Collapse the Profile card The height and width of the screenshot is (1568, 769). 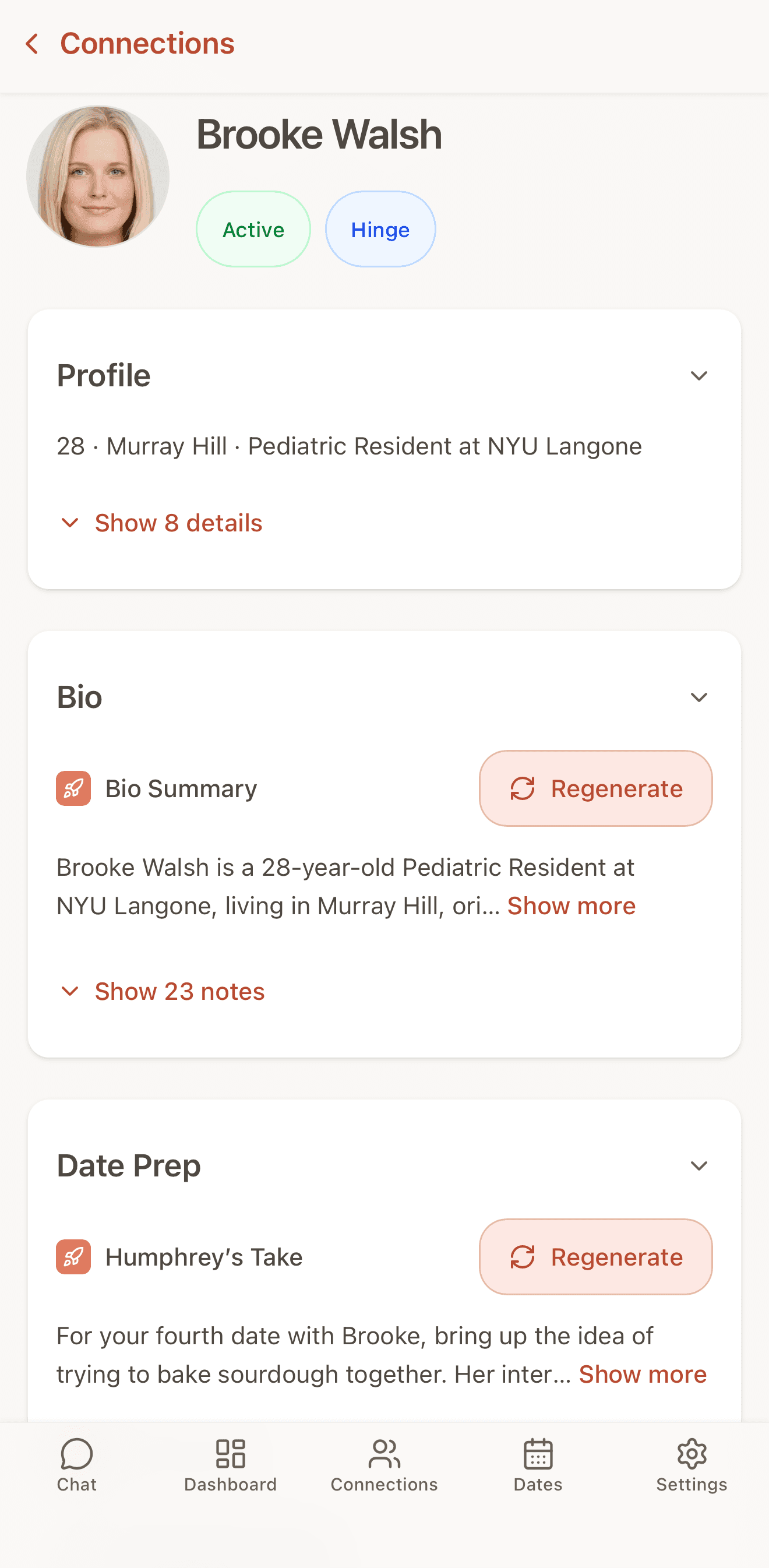[699, 376]
